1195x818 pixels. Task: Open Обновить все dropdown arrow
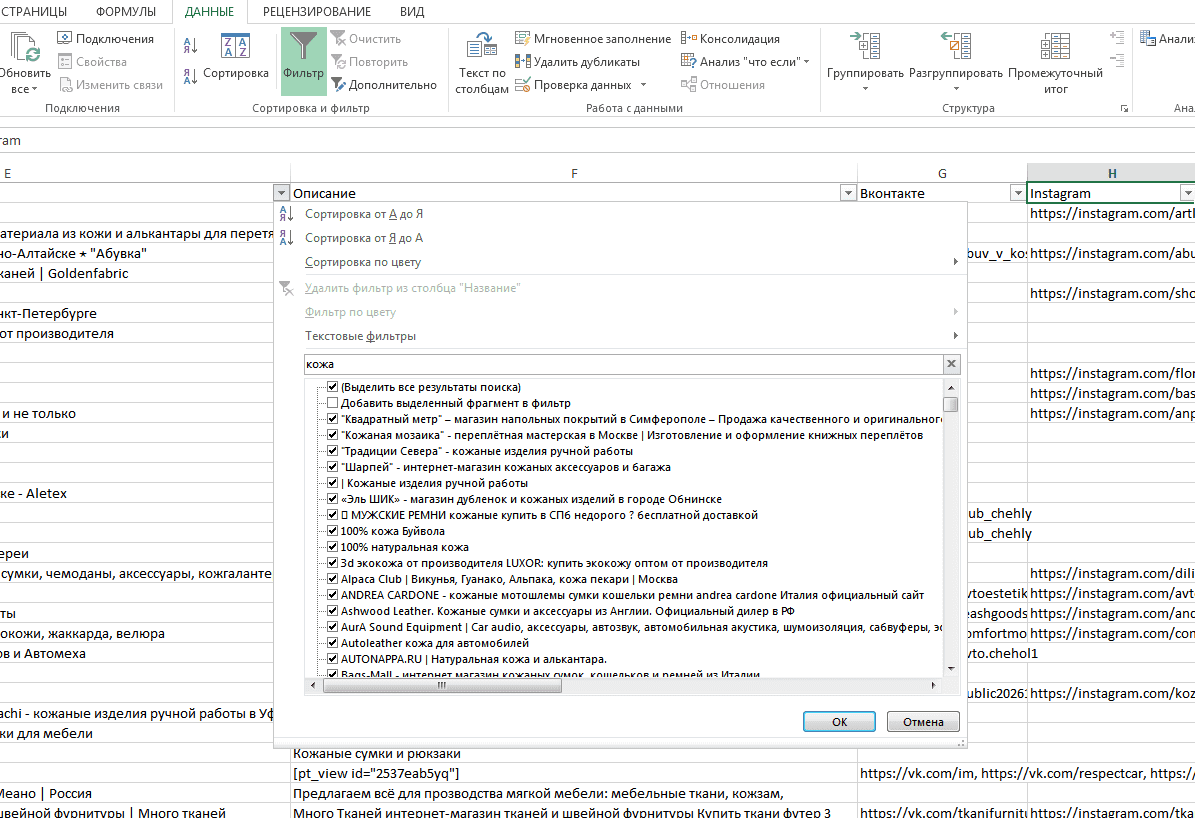pyautogui.click(x=35, y=90)
